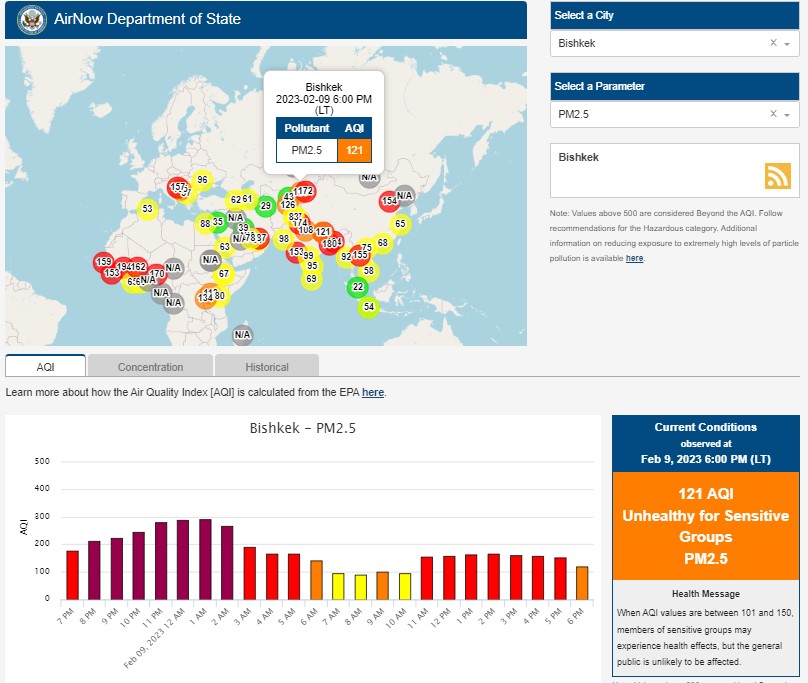The width and height of the screenshot is (808, 683).
Task: Open the EPA AQI calculation 'here' link
Action: click(372, 392)
